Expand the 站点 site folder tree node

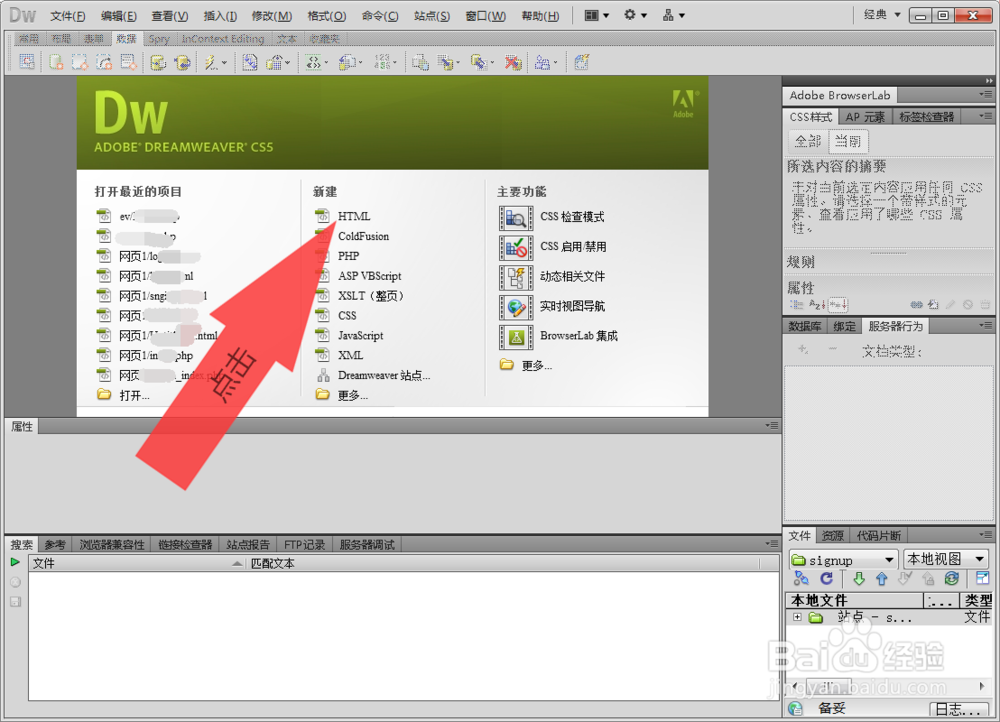coord(797,617)
